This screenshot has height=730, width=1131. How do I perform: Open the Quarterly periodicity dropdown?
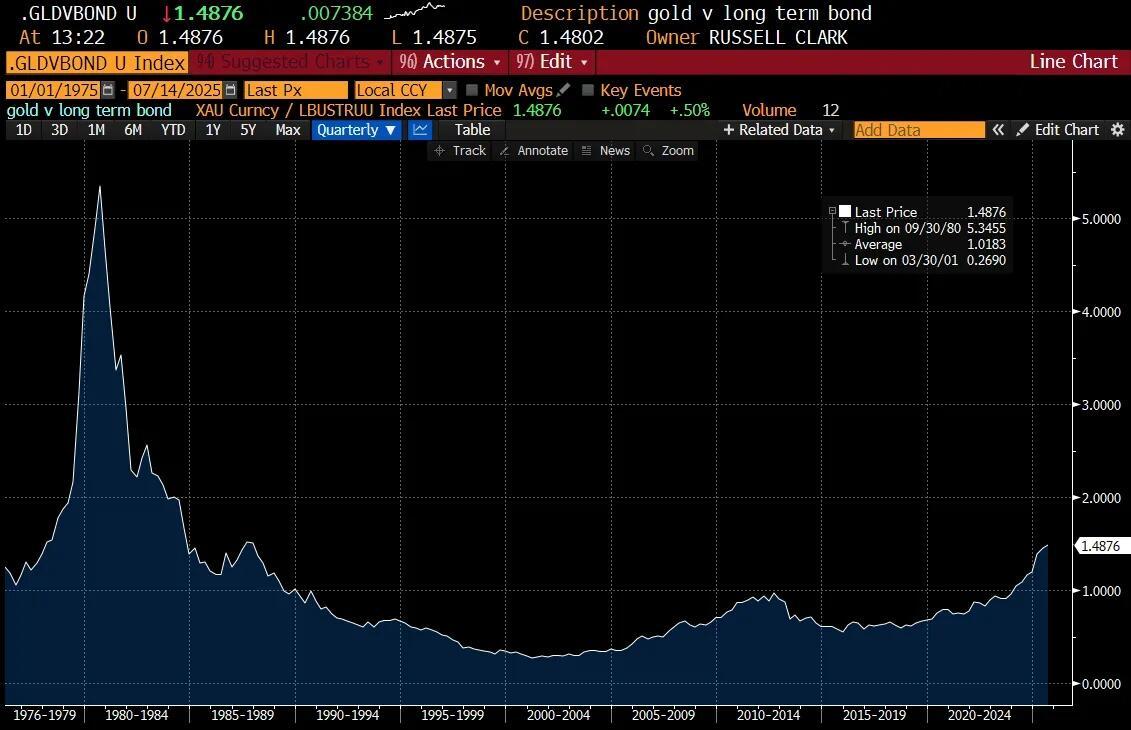357,130
